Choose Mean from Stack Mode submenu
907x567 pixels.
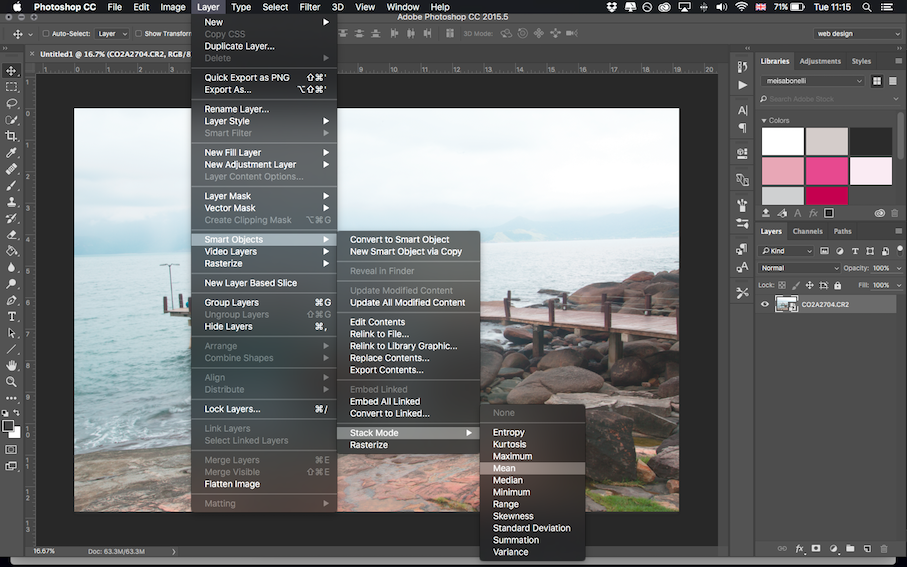click(532, 468)
